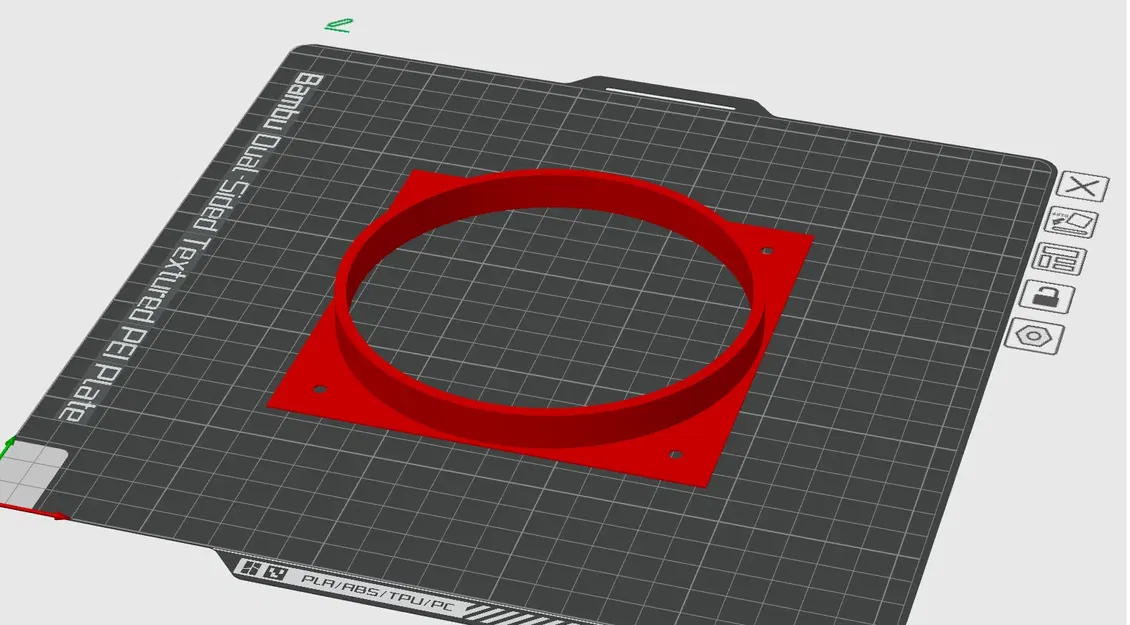
Task: Click the green pencil edit plate name icon
Action: pos(339,26)
